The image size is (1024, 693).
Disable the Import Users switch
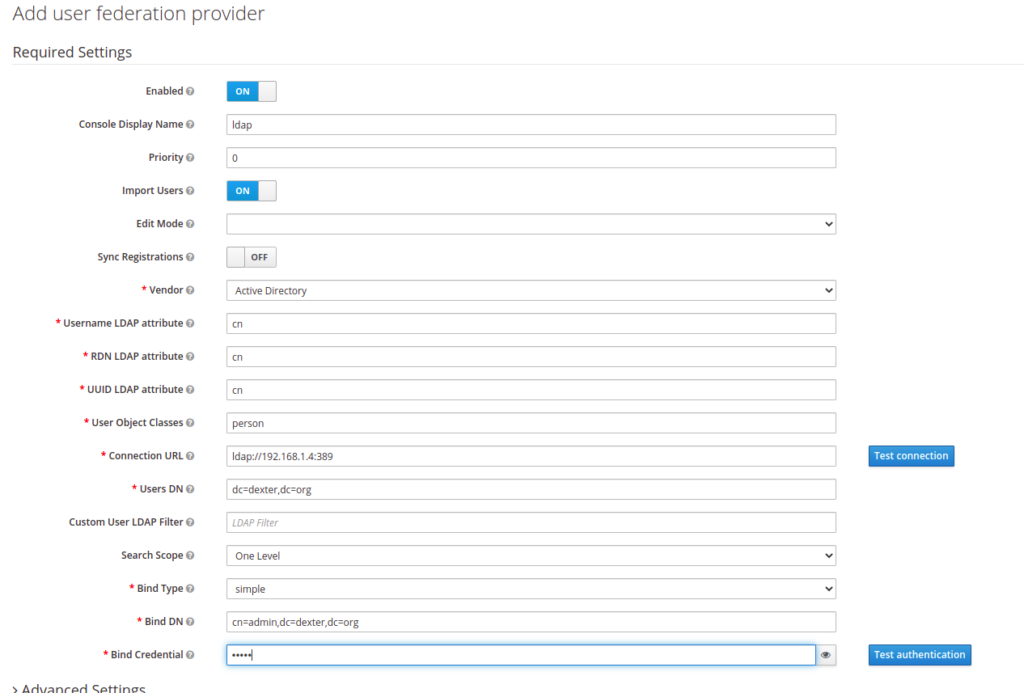point(251,191)
